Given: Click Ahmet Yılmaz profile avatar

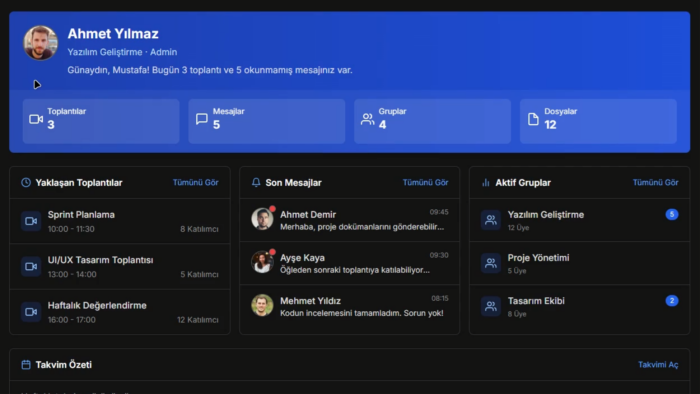Looking at the screenshot, I should [41, 43].
